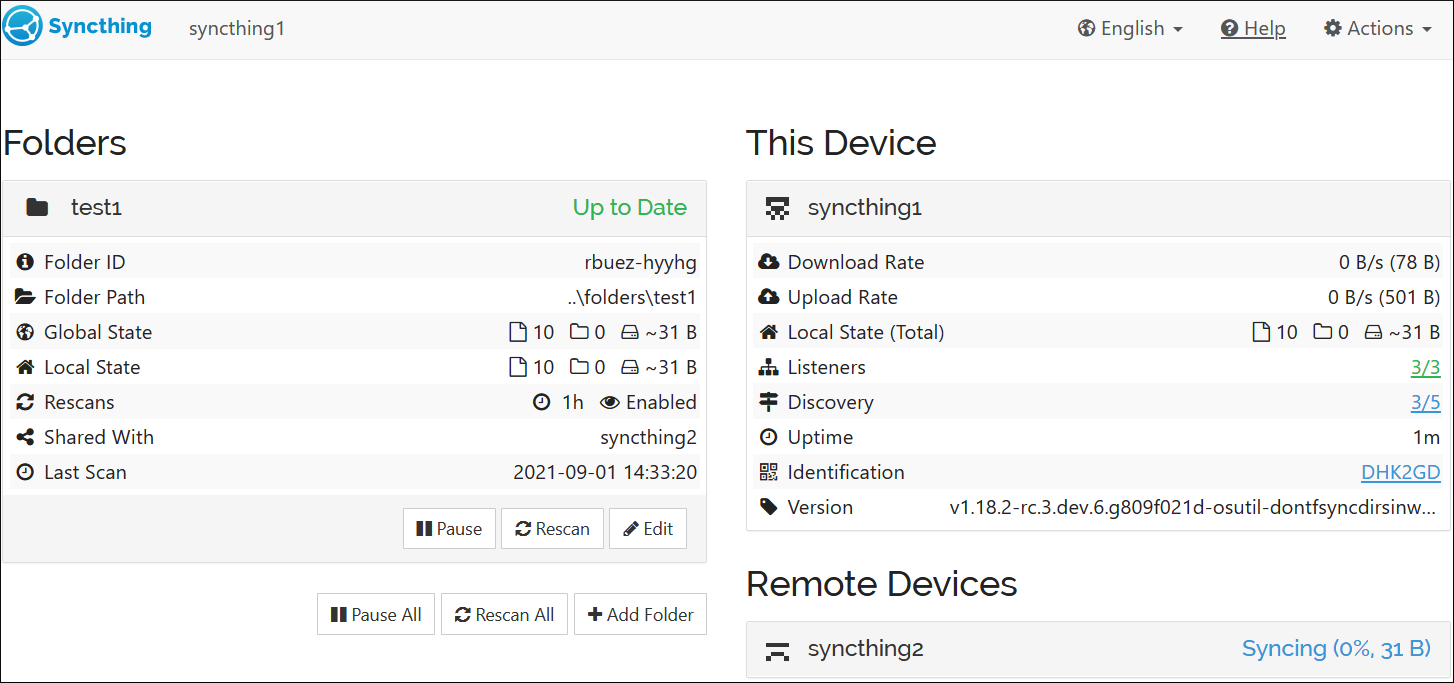Viewport: 1454px width, 683px height.
Task: Open the DHK2GD identification link
Action: pos(1400,472)
